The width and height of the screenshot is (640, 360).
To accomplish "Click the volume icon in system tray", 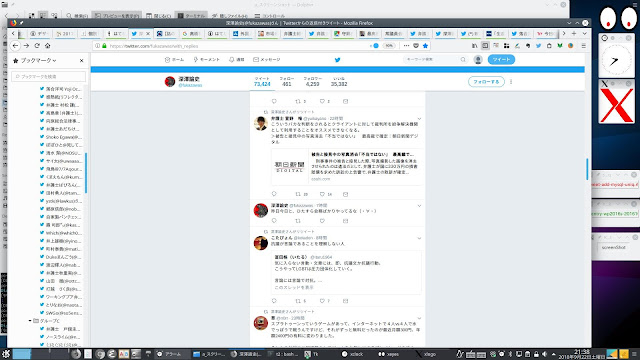I will coord(544,354).
